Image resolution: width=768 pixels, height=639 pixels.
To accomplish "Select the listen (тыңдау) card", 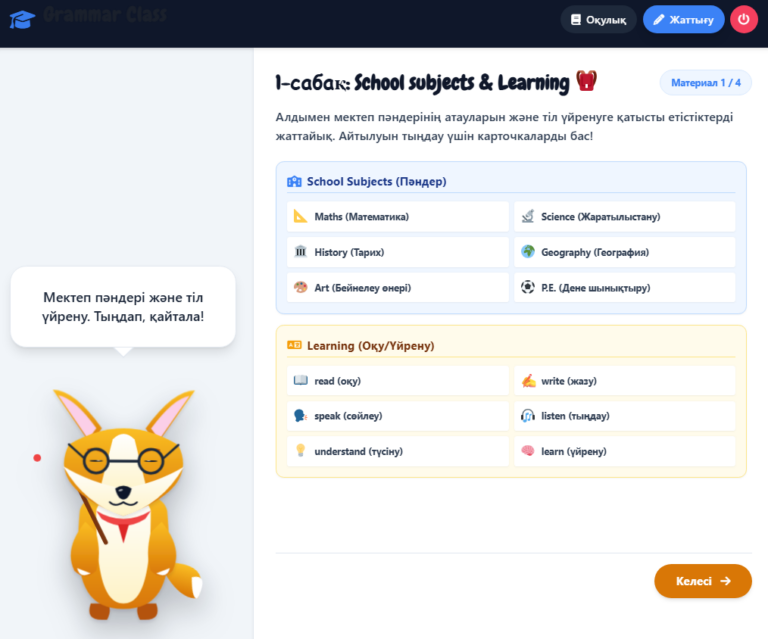I will [x=624, y=416].
